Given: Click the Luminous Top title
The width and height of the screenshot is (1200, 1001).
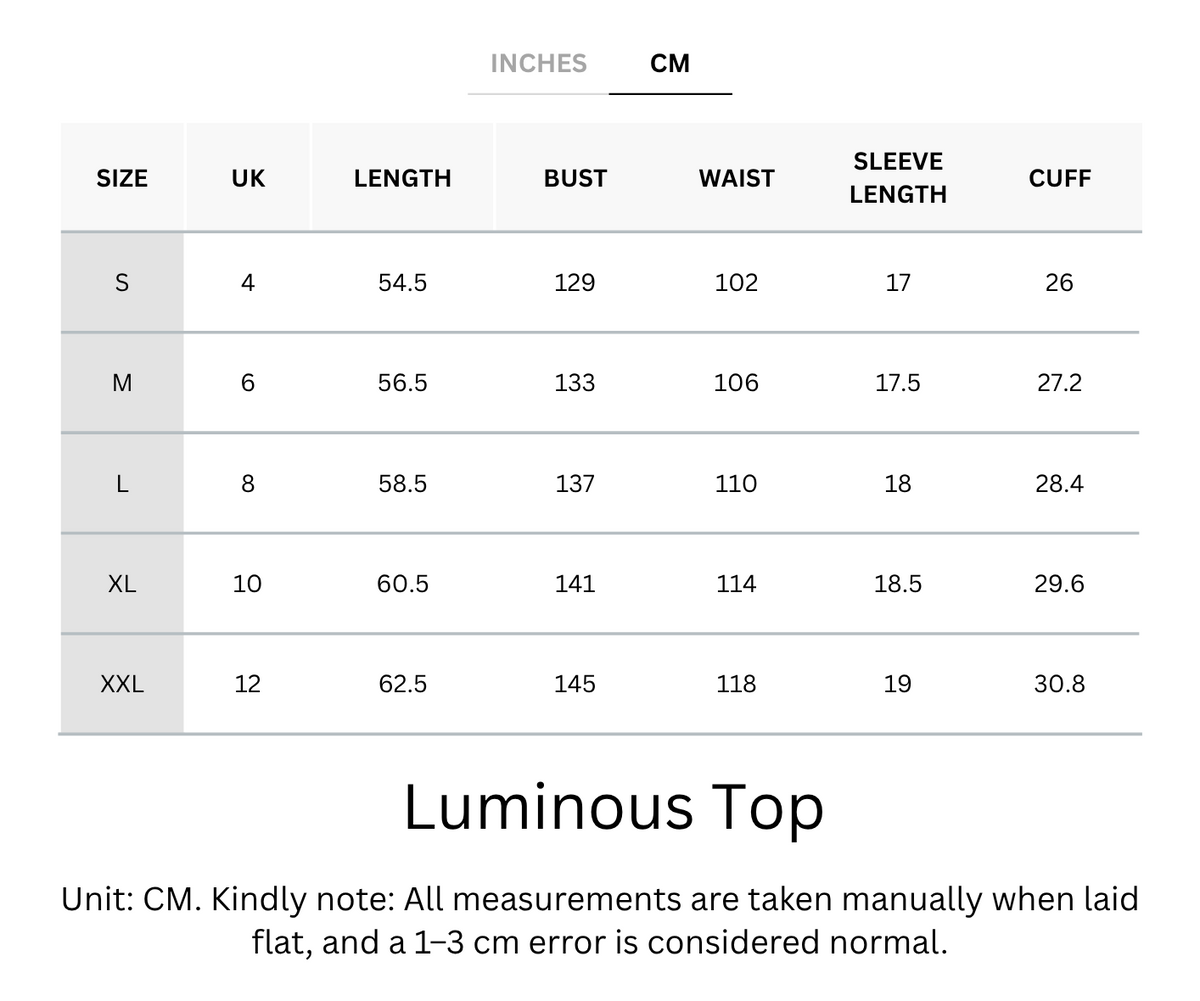Looking at the screenshot, I should [613, 808].
